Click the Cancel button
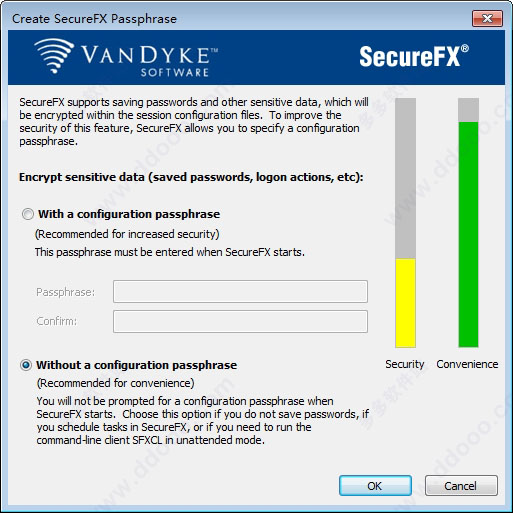This screenshot has width=513, height=513. [461, 486]
